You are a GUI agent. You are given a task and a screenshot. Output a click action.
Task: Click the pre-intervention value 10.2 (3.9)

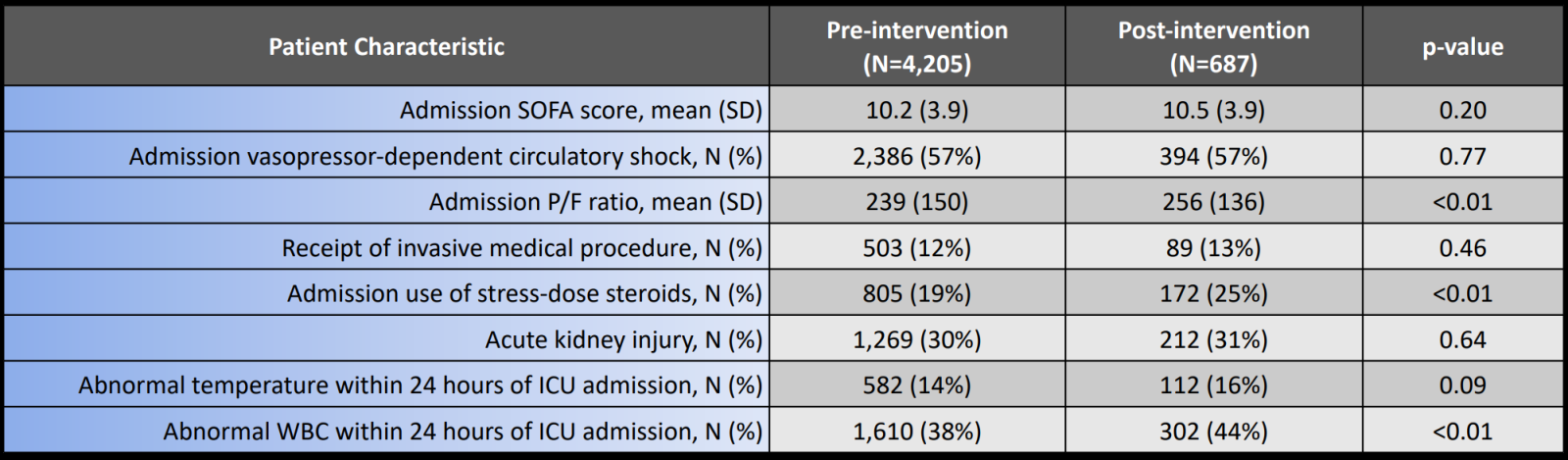pyautogui.click(x=916, y=110)
